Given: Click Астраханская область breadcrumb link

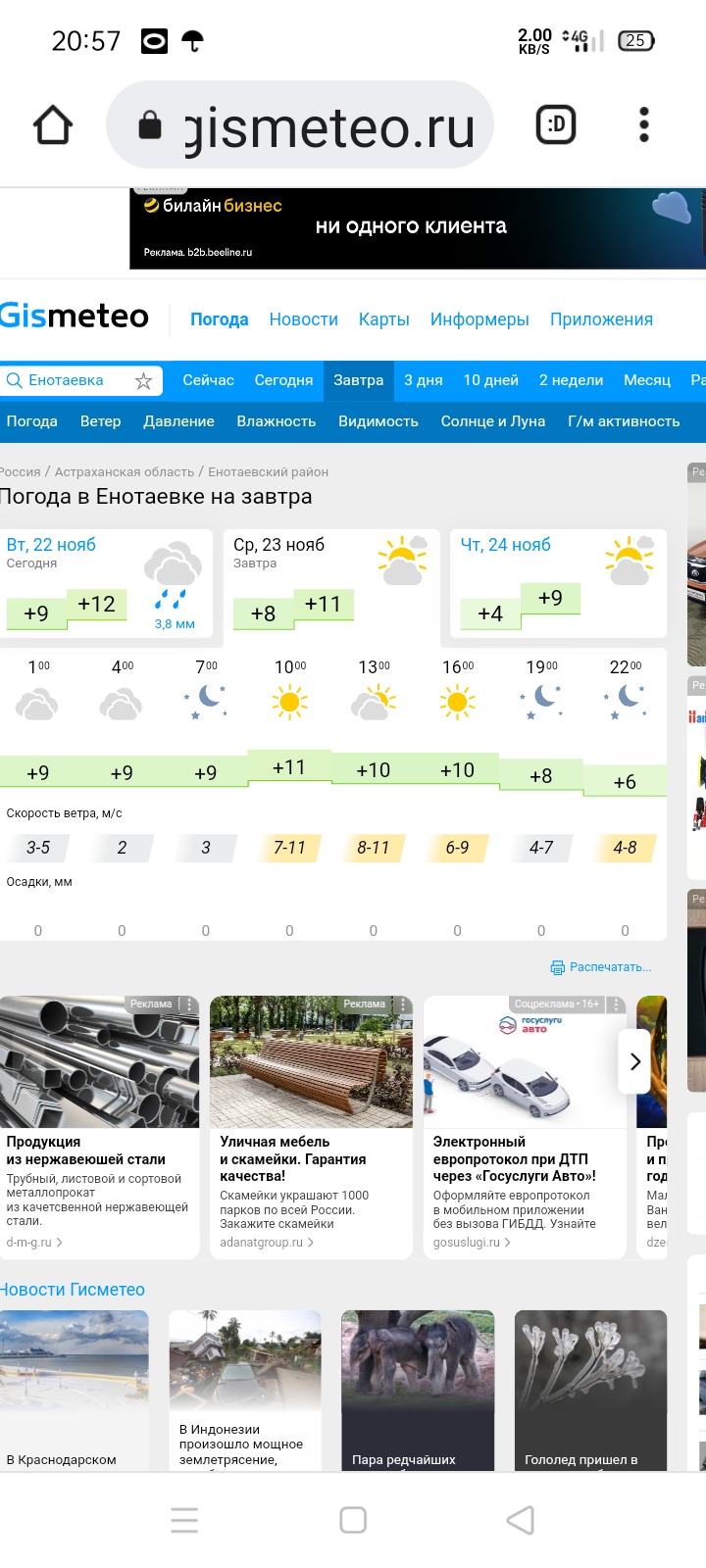Looking at the screenshot, I should pyautogui.click(x=124, y=472).
